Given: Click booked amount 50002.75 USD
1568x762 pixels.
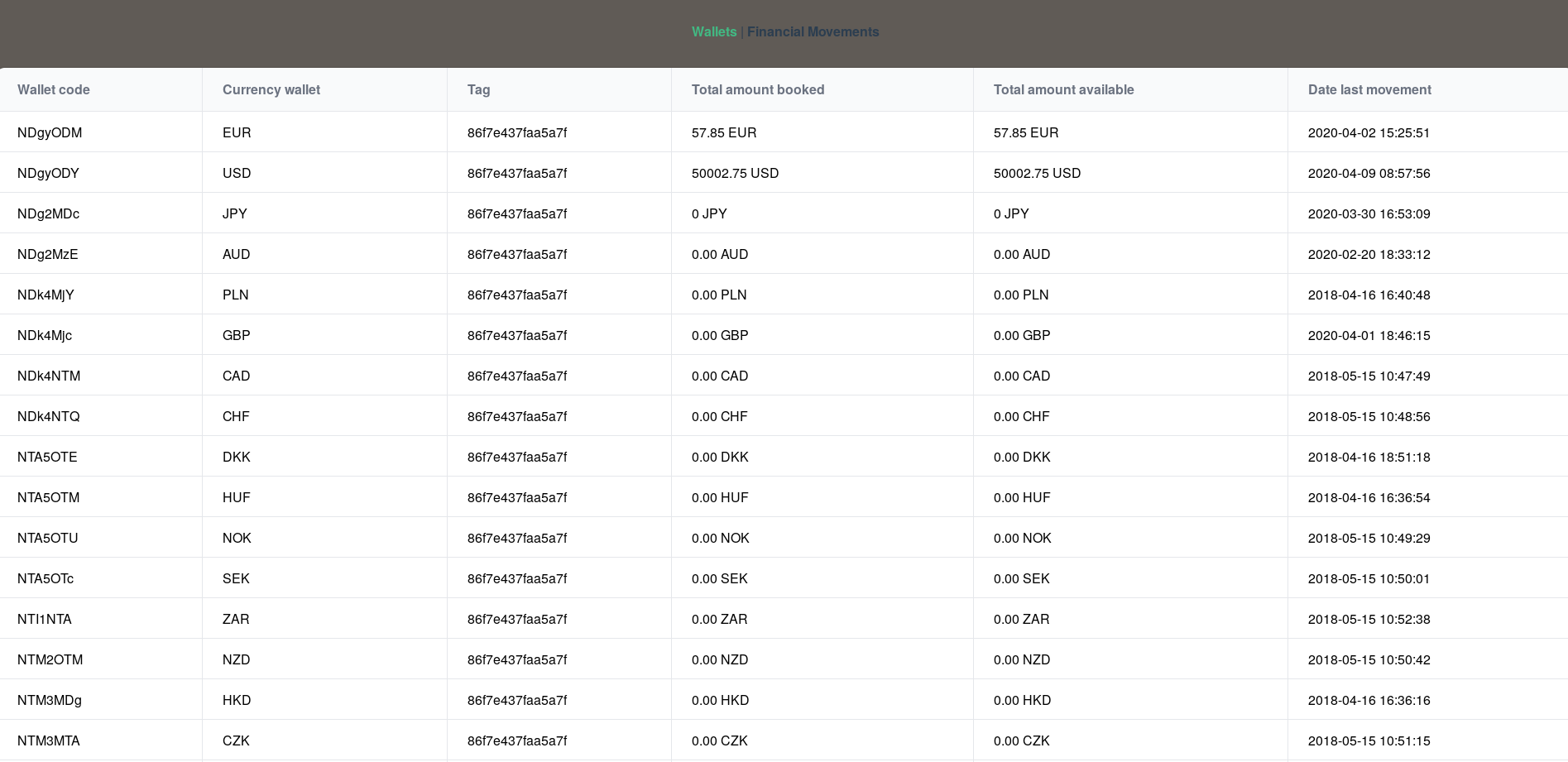Looking at the screenshot, I should coord(735,173).
